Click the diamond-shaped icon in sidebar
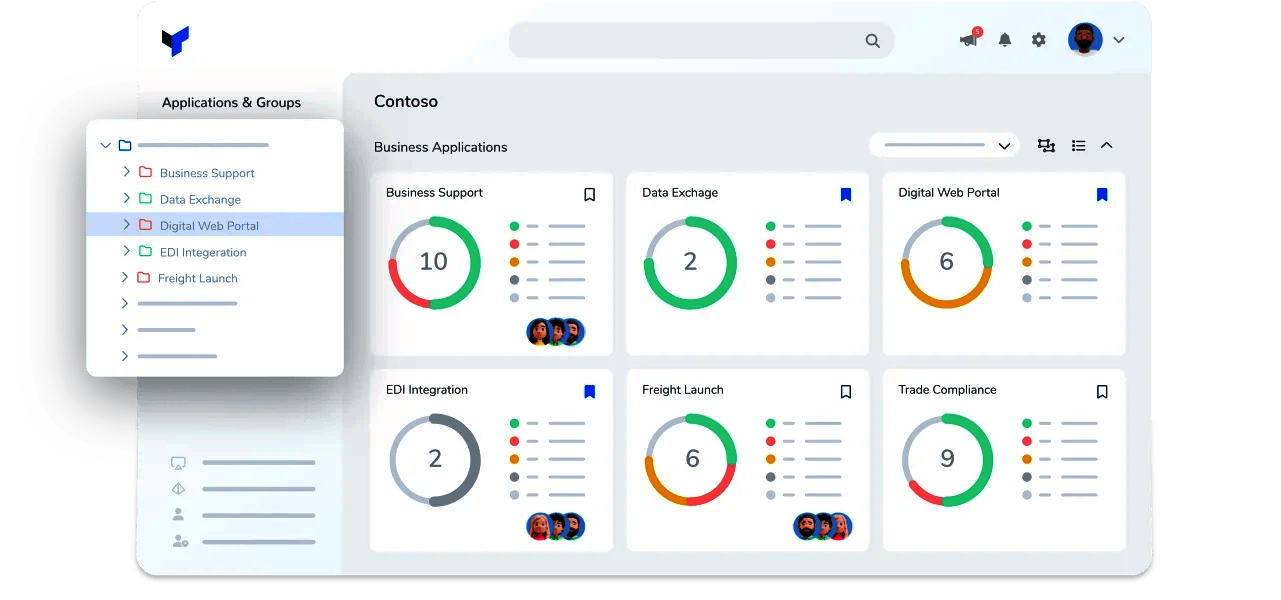This screenshot has height=600, width=1281. pos(178,489)
